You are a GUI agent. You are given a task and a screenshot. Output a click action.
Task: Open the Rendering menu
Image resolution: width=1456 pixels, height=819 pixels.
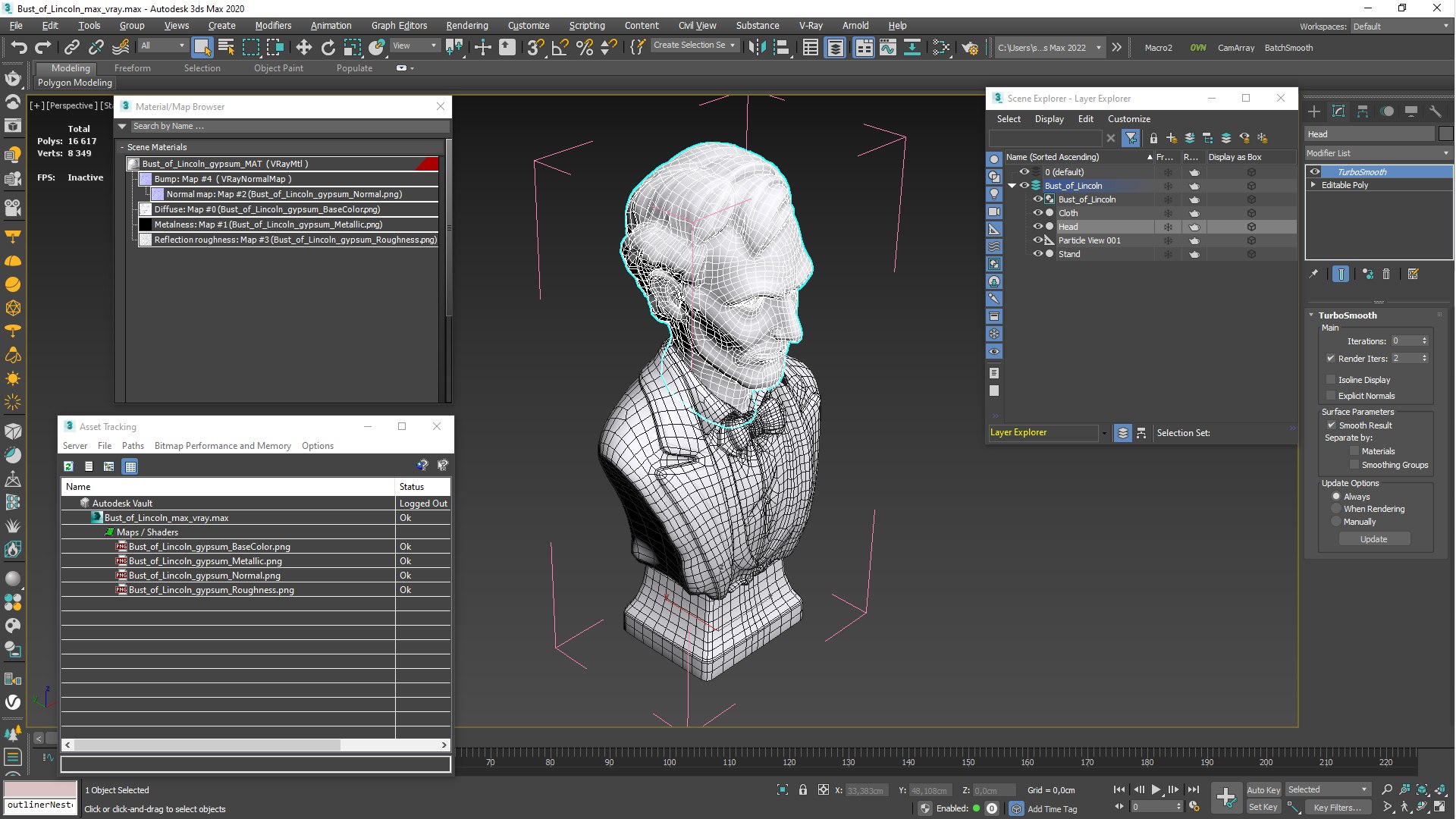pos(467,25)
